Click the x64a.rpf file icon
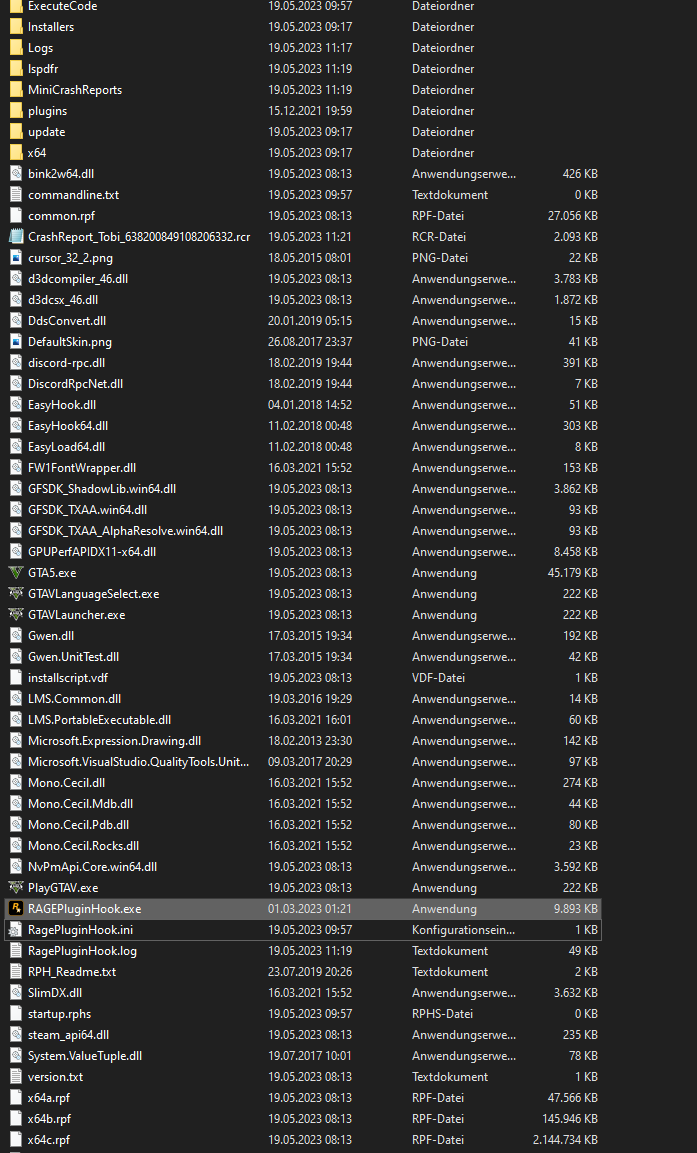This screenshot has width=697, height=1153. 16,1098
